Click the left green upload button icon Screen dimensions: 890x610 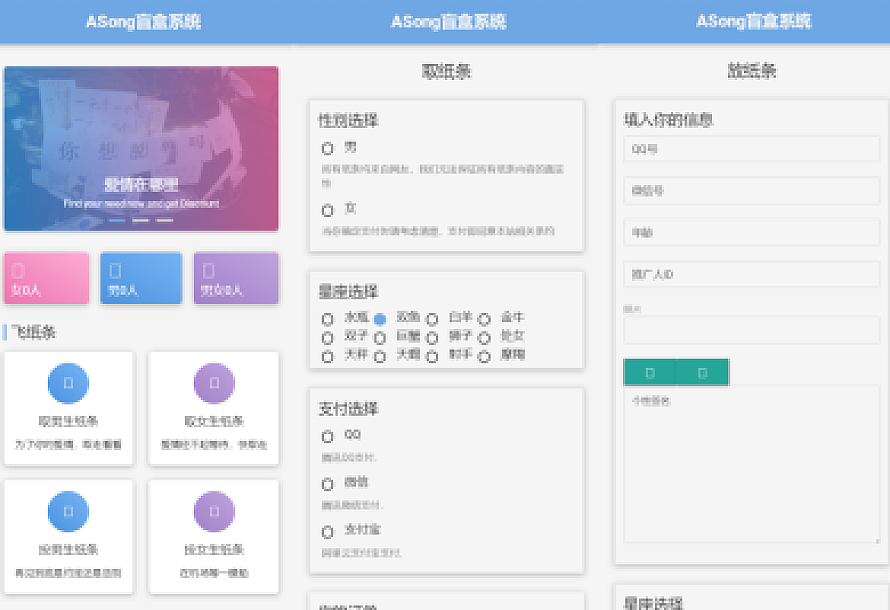[650, 372]
